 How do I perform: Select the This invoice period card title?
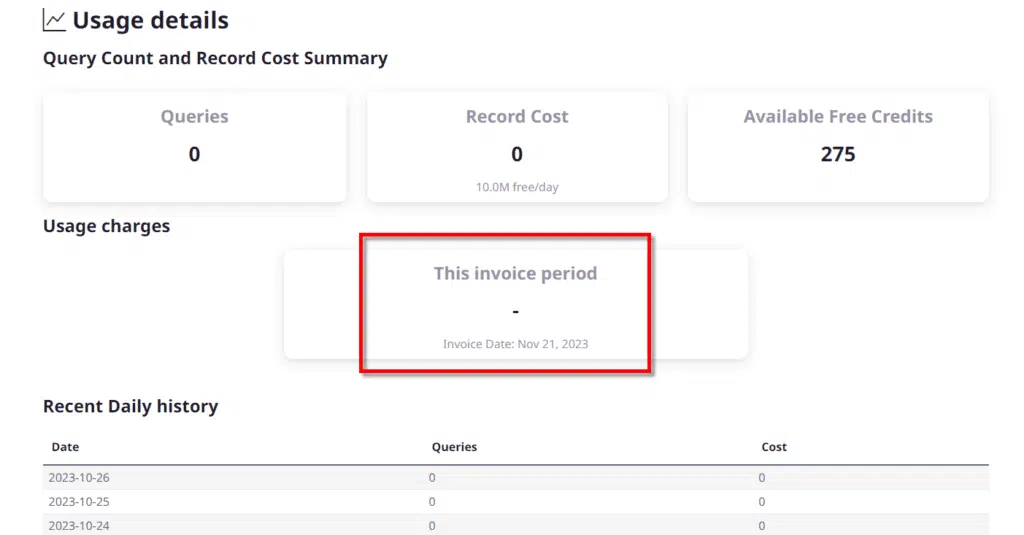(515, 273)
